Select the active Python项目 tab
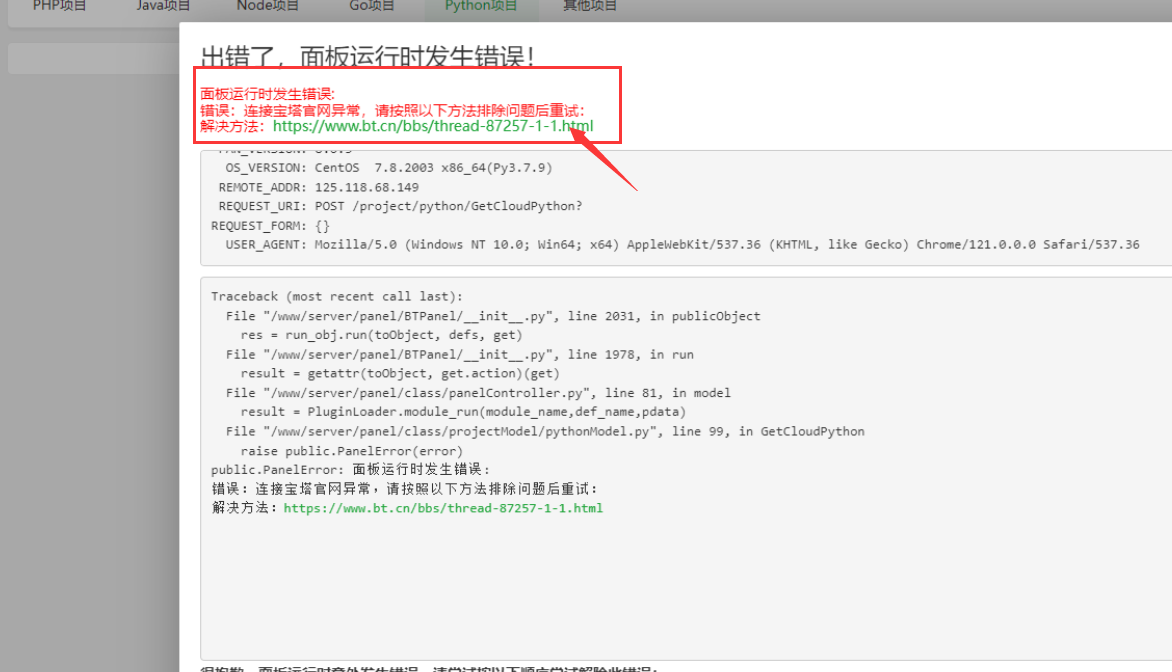 [x=481, y=6]
